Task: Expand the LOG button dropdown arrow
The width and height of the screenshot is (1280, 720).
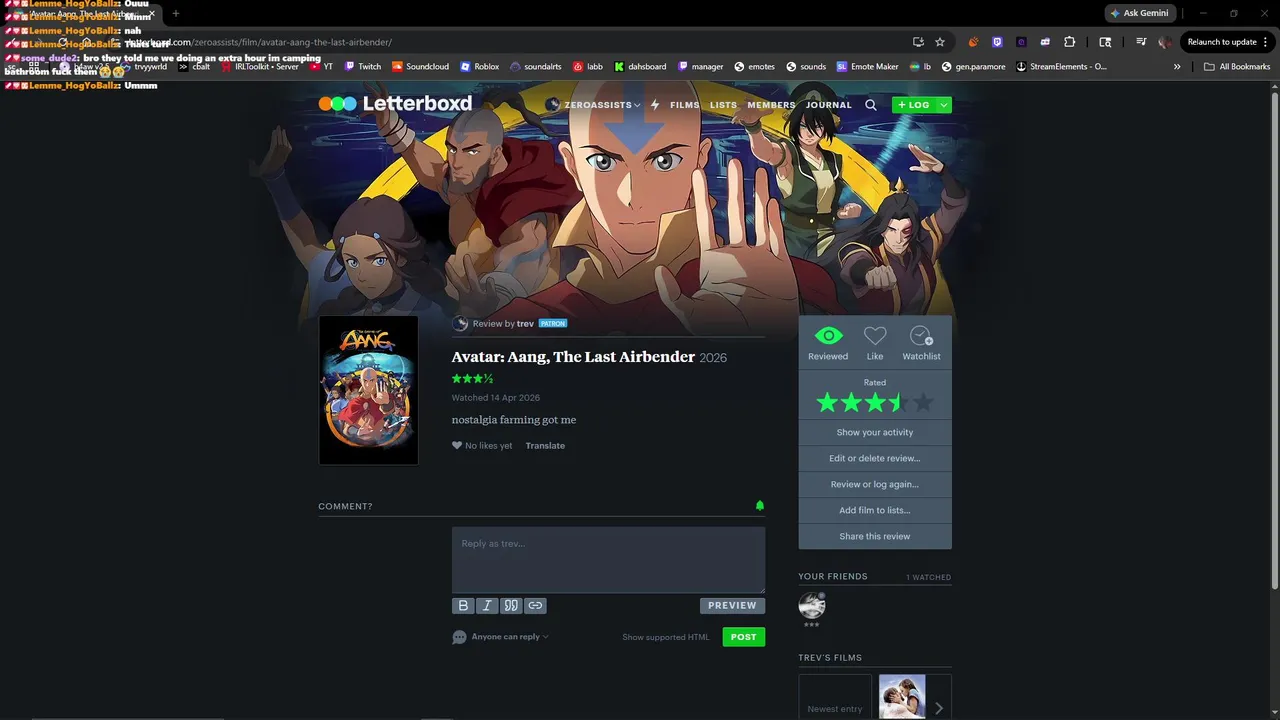Action: [943, 105]
